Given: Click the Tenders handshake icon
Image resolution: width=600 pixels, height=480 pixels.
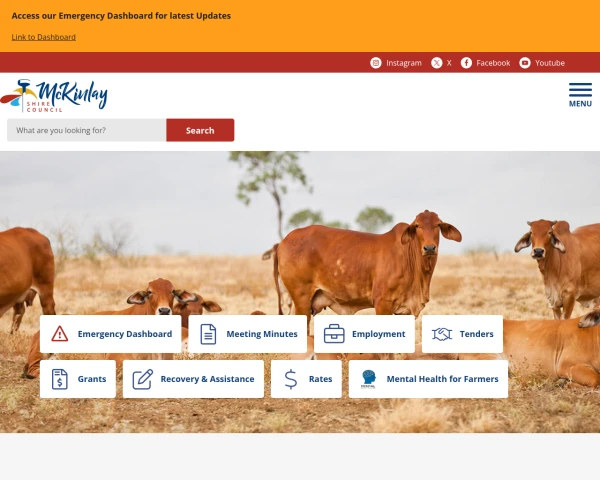Looking at the screenshot, I should [442, 334].
